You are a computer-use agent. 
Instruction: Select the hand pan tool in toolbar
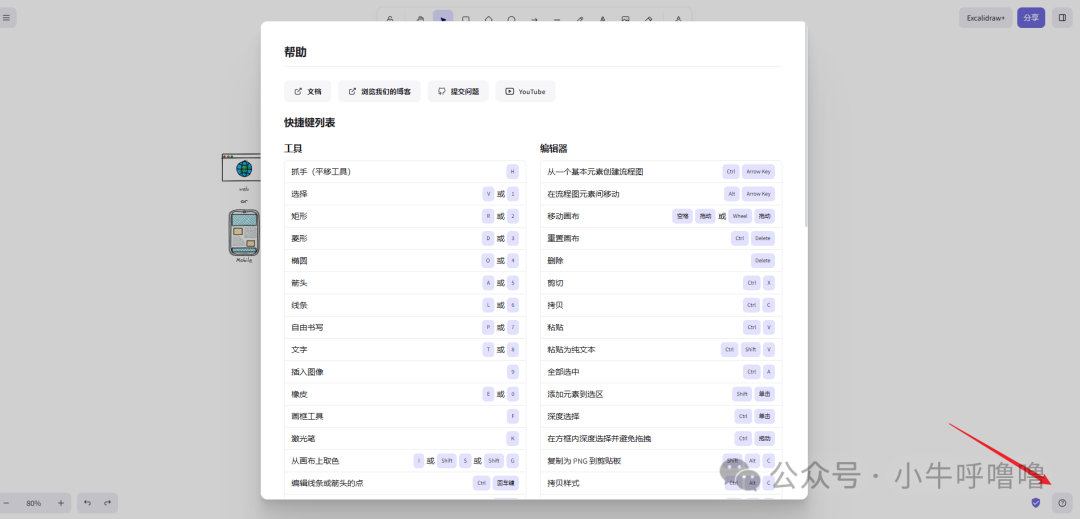420,19
